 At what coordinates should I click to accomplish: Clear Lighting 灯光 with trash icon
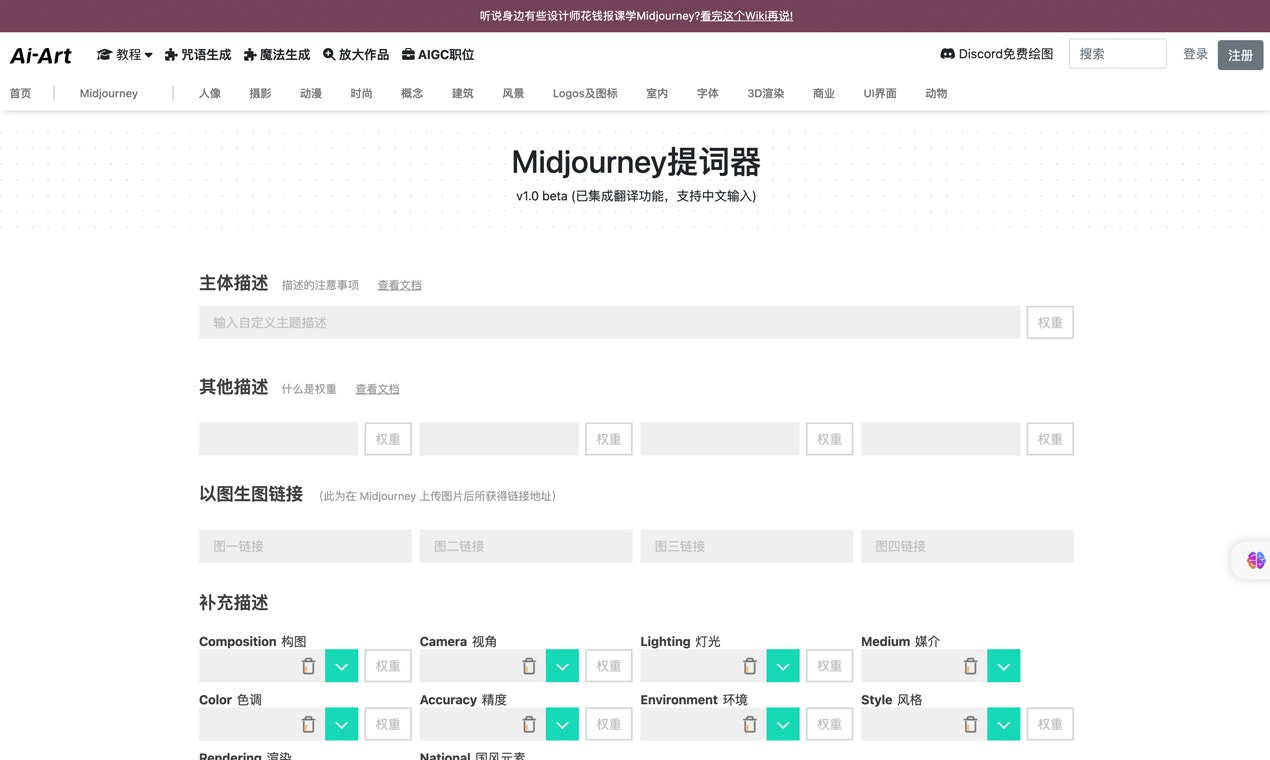(x=750, y=666)
